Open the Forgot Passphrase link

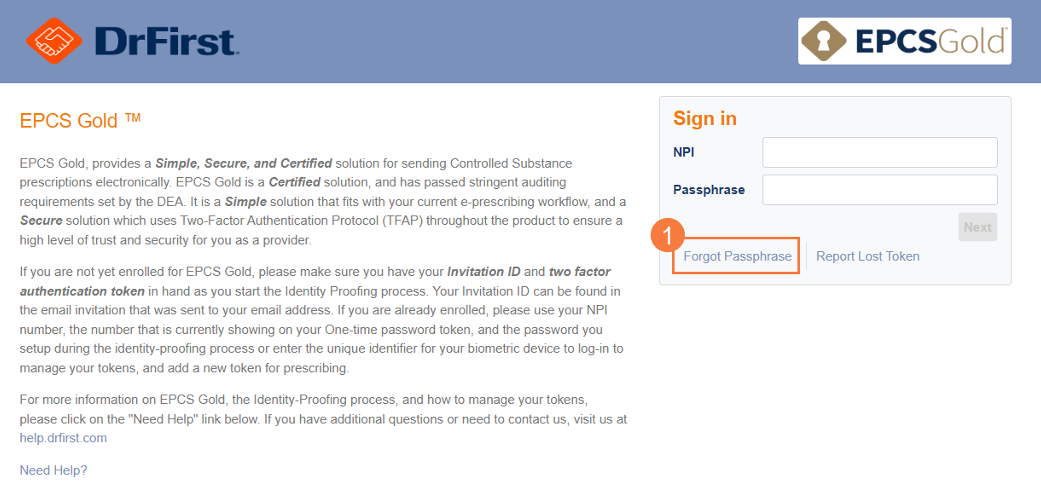click(737, 256)
